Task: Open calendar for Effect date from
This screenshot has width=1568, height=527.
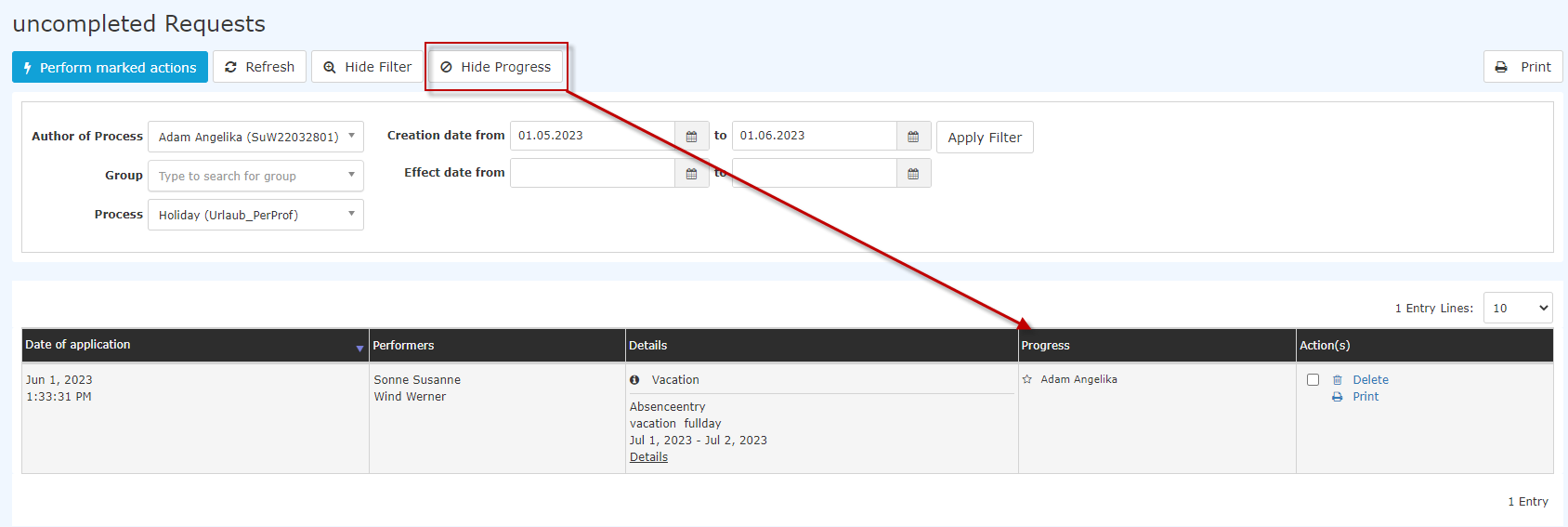Action: [x=692, y=174]
